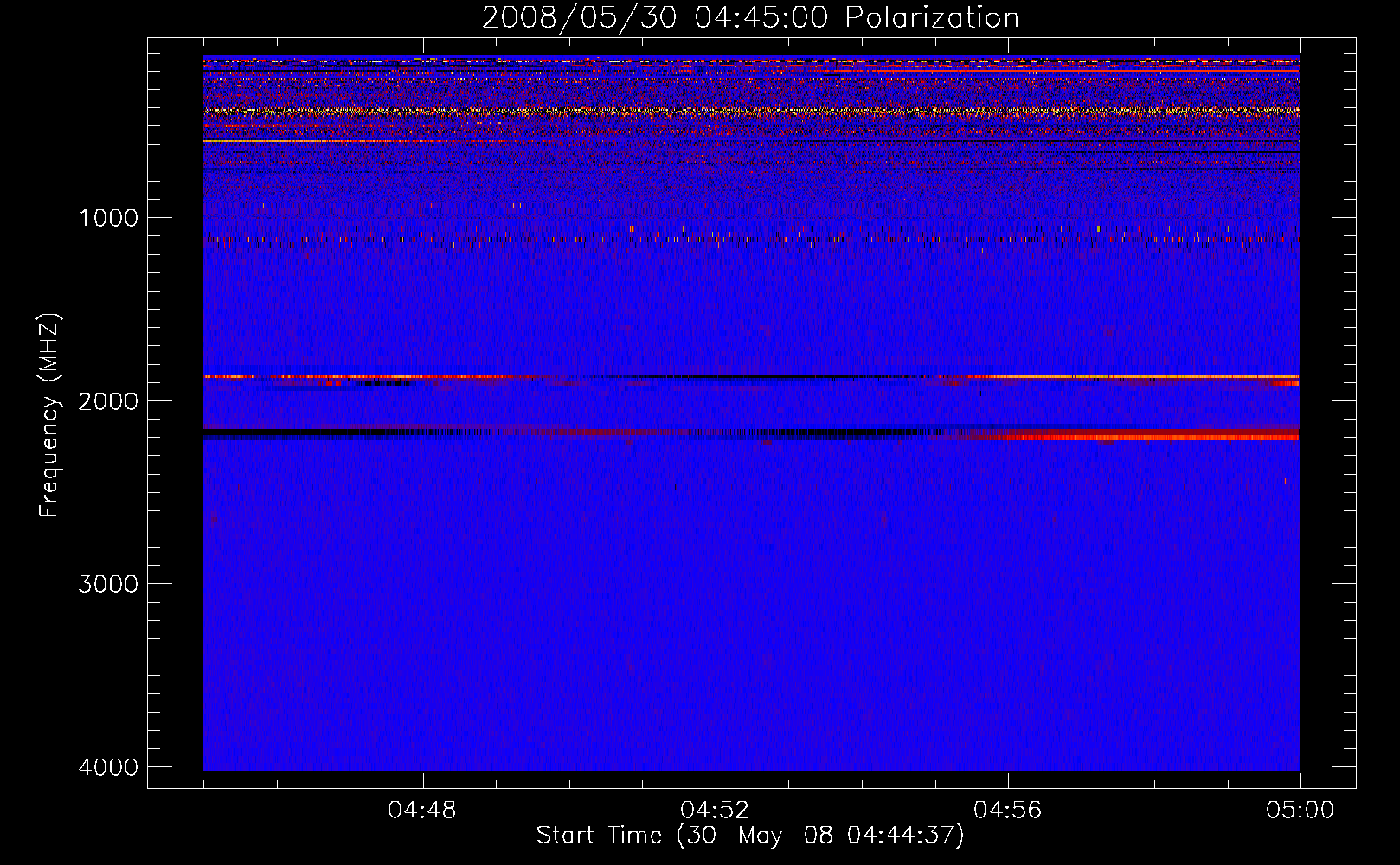Click the 05:00 time tick label
Screen dimensions: 1400x865
point(1300,811)
